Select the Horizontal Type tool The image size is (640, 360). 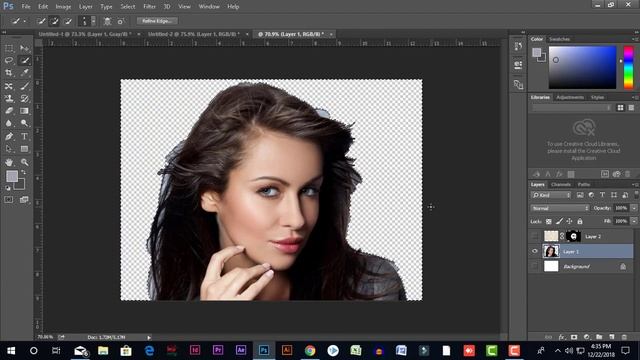[x=24, y=136]
